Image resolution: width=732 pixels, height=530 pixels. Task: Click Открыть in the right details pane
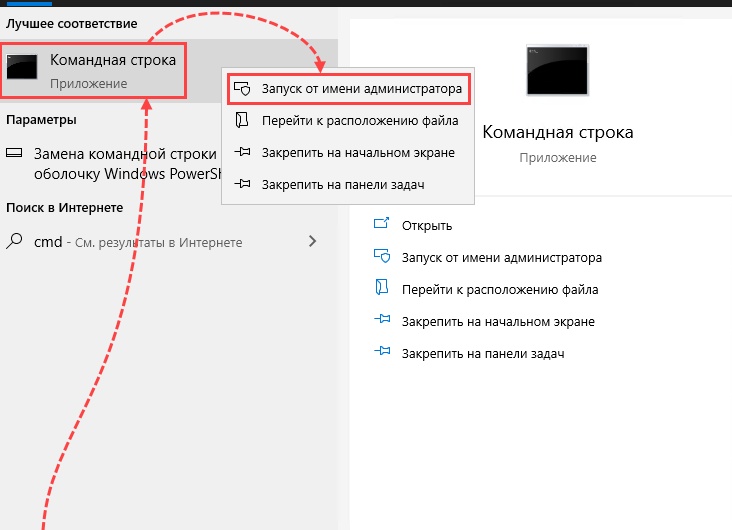coord(427,226)
